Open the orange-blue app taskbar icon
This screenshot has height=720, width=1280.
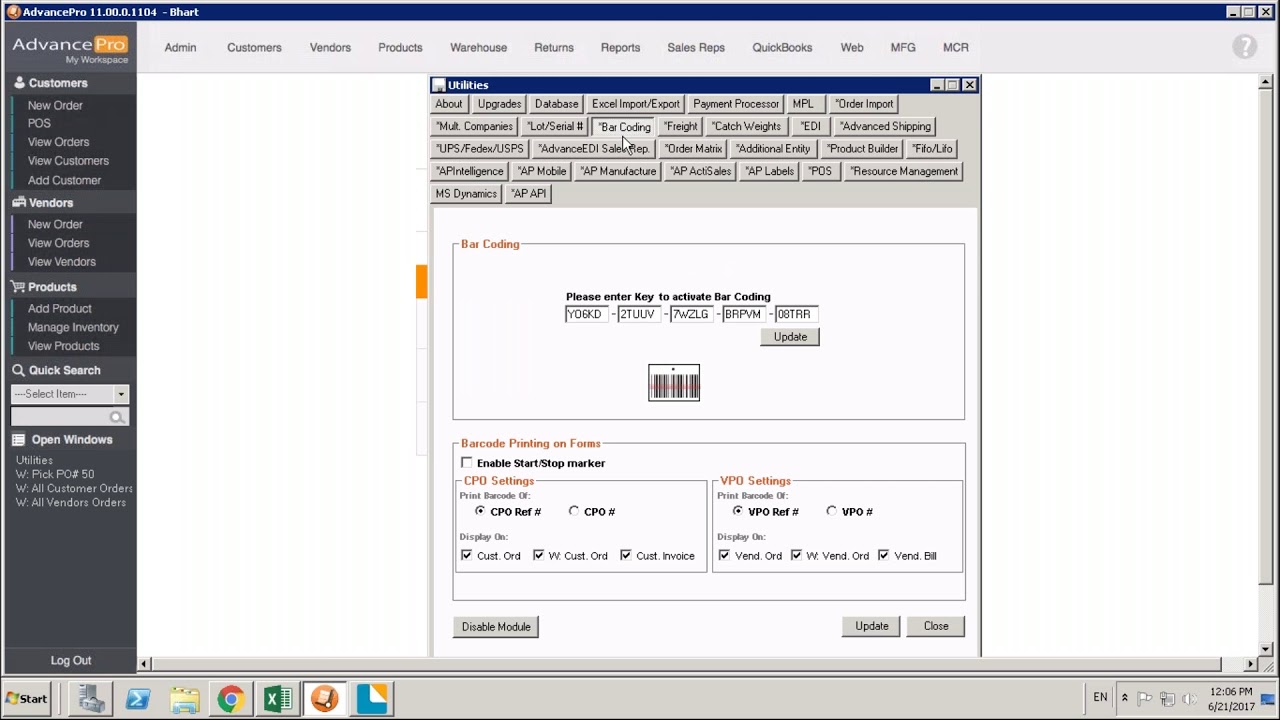point(371,698)
